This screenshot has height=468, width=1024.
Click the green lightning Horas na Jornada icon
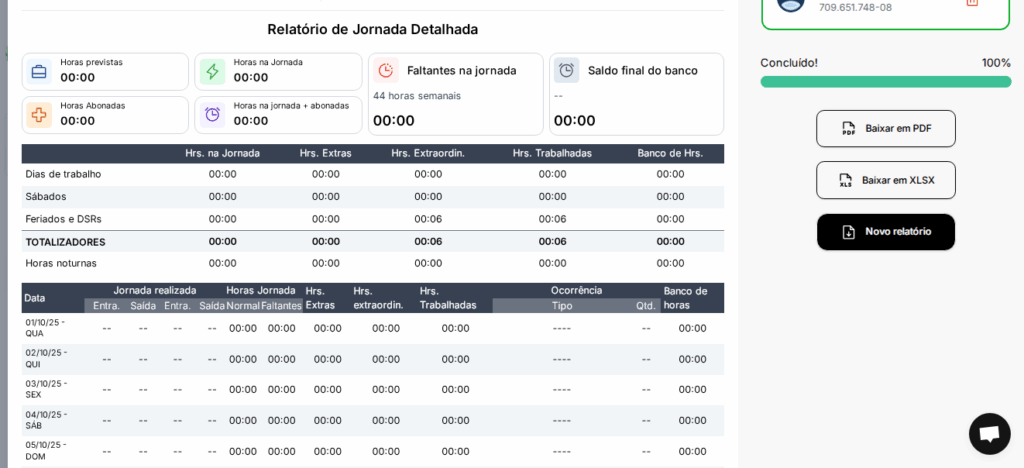point(212,71)
